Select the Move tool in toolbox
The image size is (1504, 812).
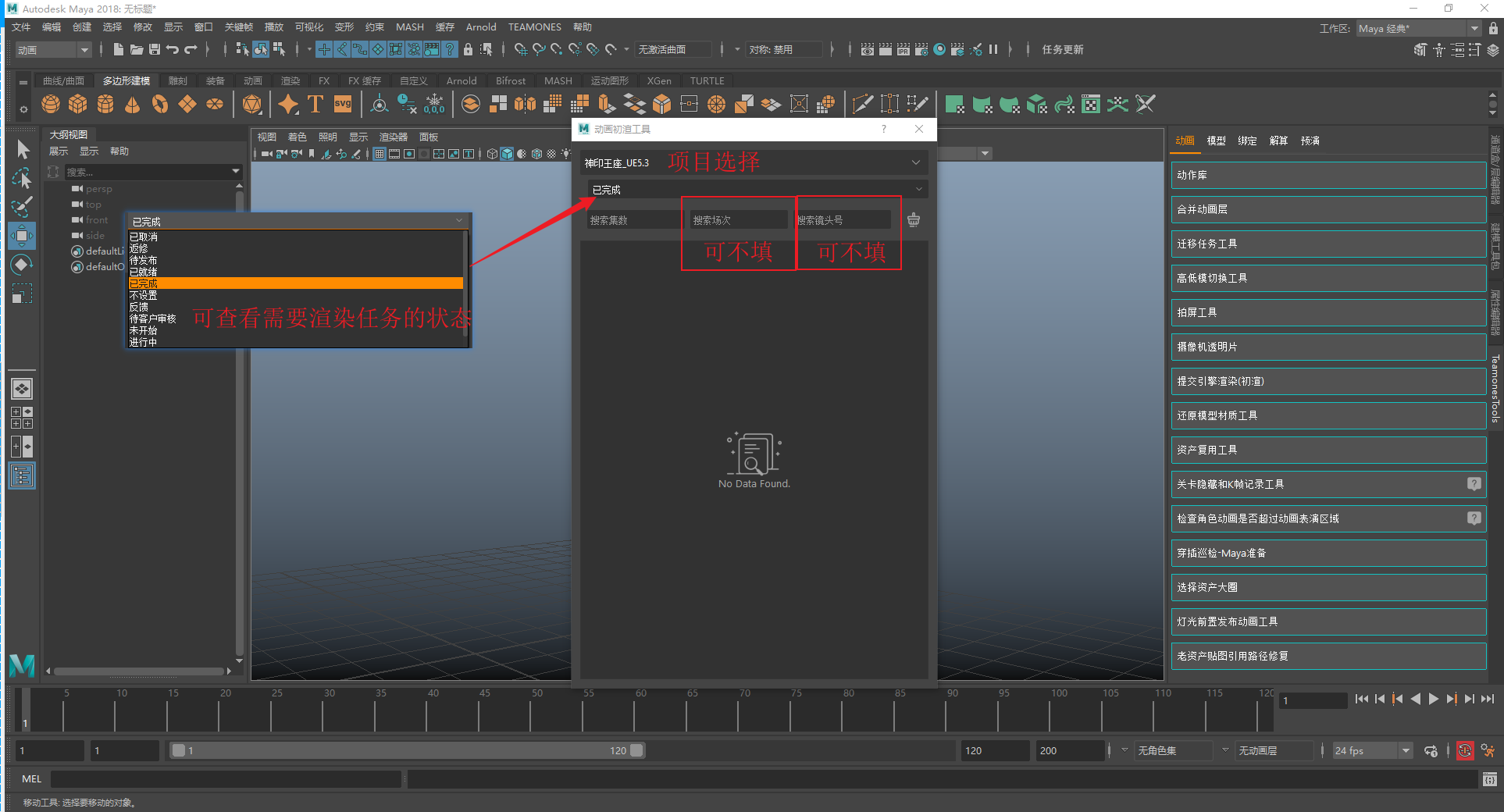22,236
